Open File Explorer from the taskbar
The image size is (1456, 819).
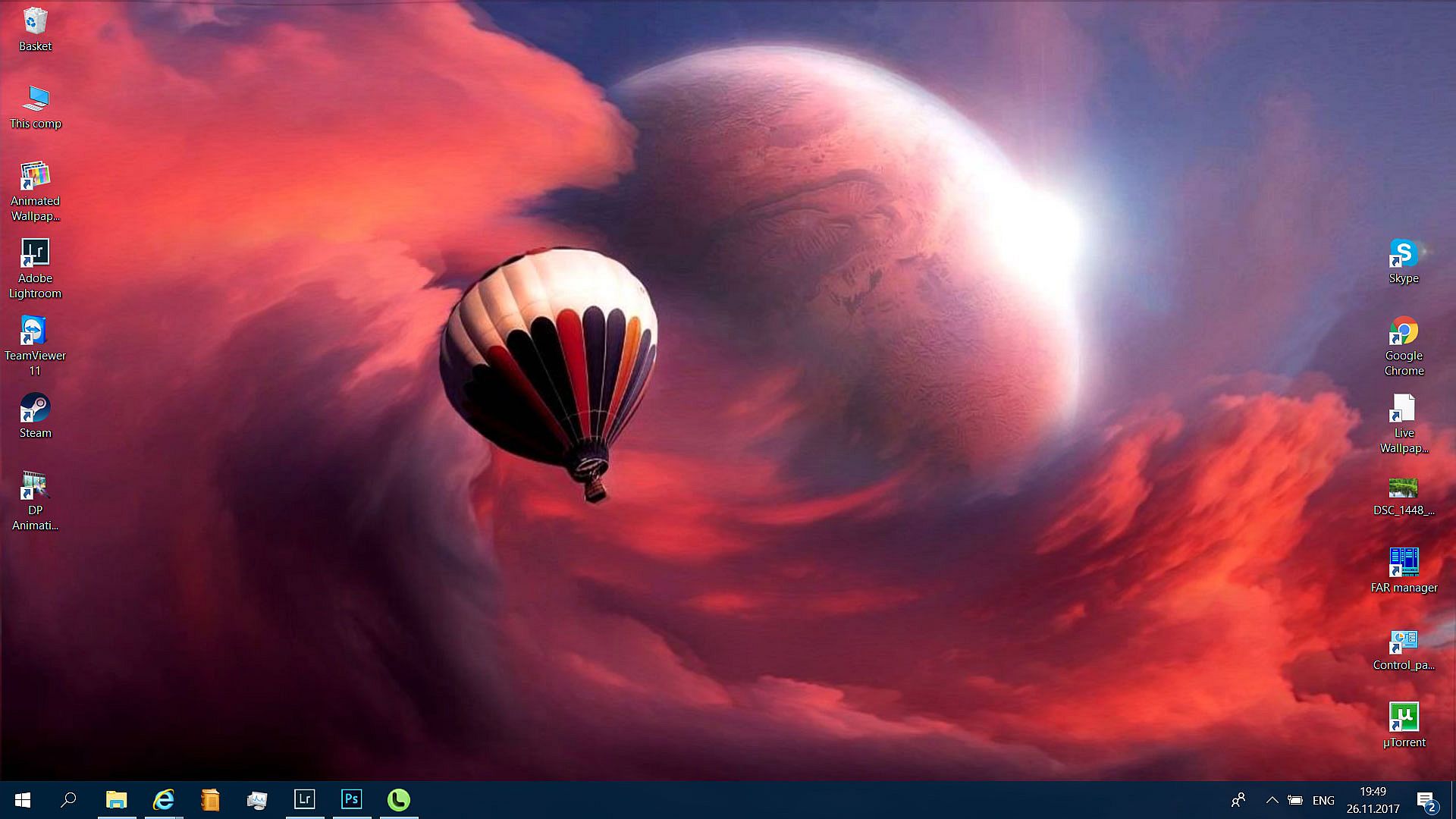pos(116,800)
